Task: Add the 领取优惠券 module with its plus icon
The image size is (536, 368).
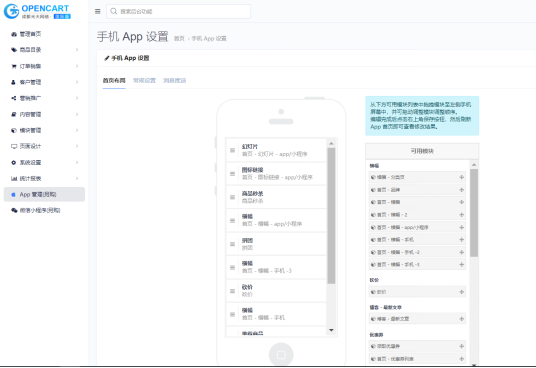Action: click(461, 346)
